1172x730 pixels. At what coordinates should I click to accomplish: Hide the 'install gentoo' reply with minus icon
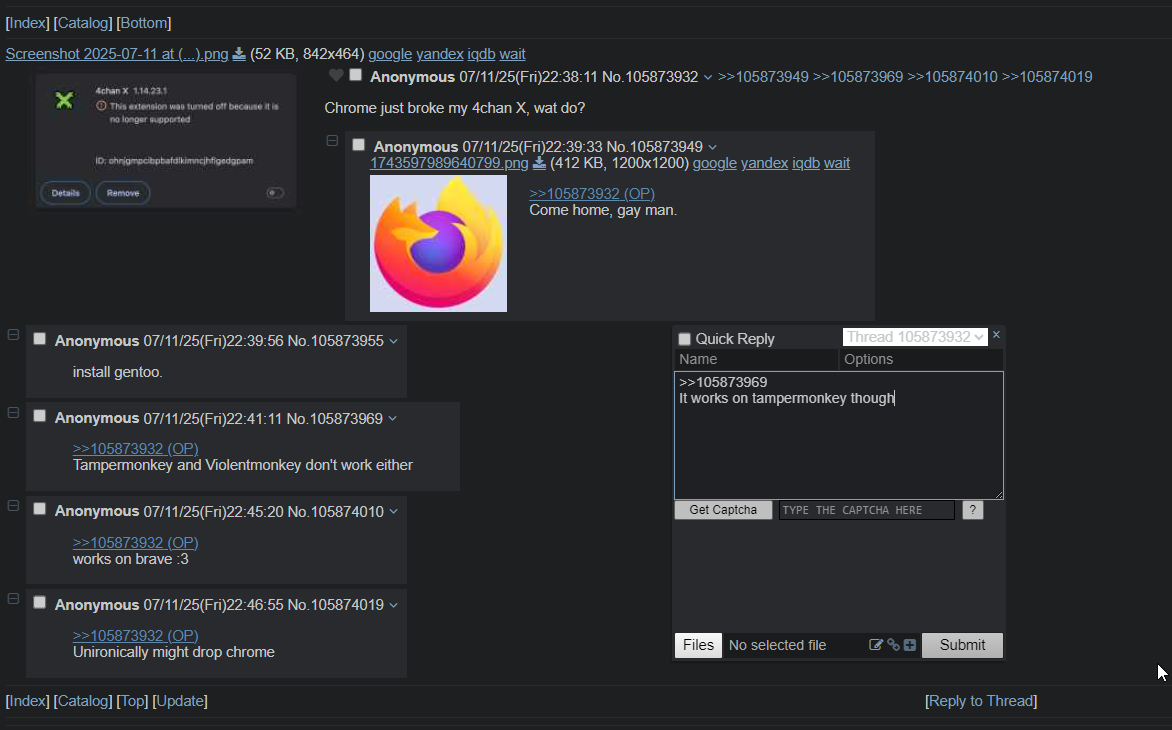click(x=13, y=335)
